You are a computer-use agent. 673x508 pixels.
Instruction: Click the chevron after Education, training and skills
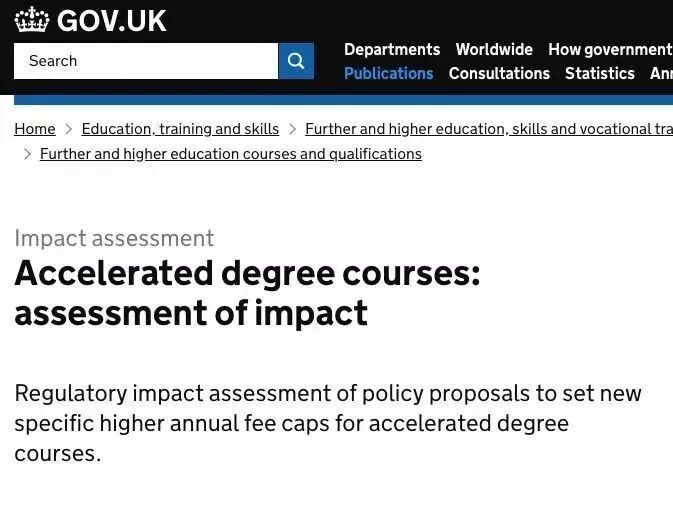coord(292,129)
